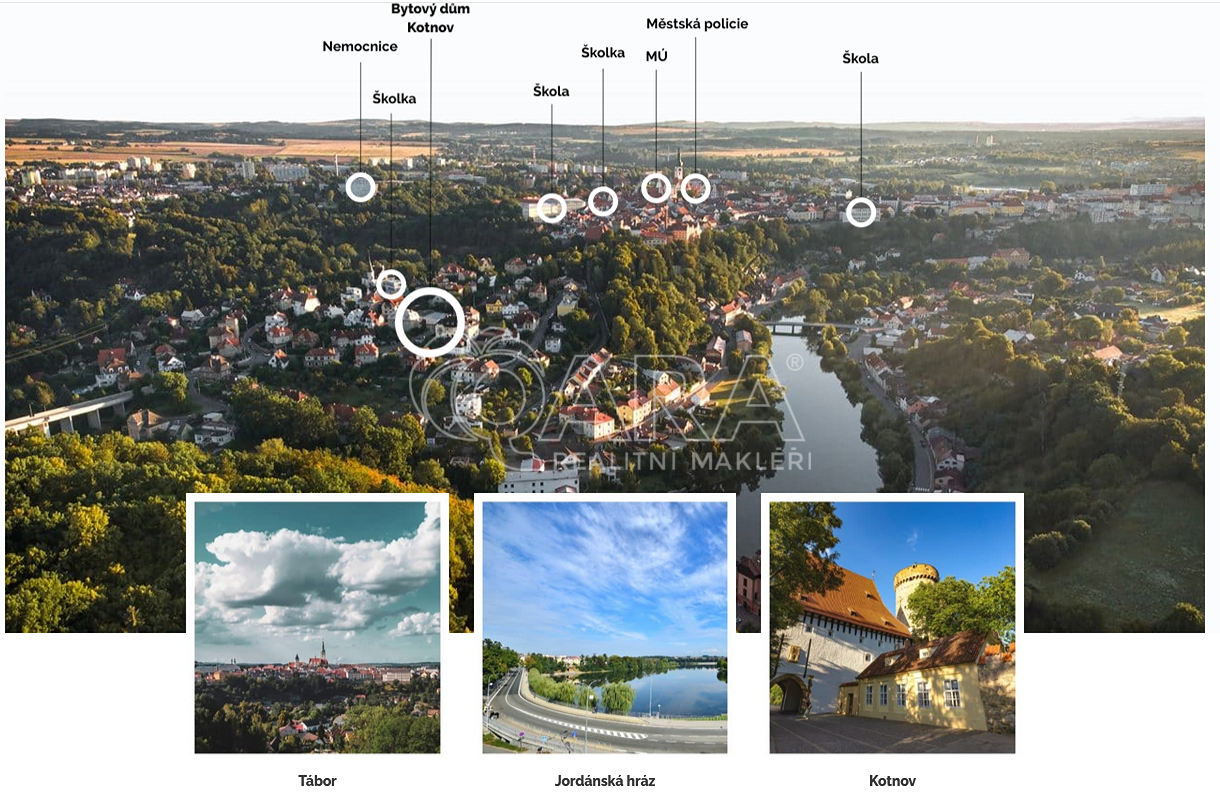Click the Kotnov caption below photo
The width and height of the screenshot is (1220, 796).
[892, 781]
